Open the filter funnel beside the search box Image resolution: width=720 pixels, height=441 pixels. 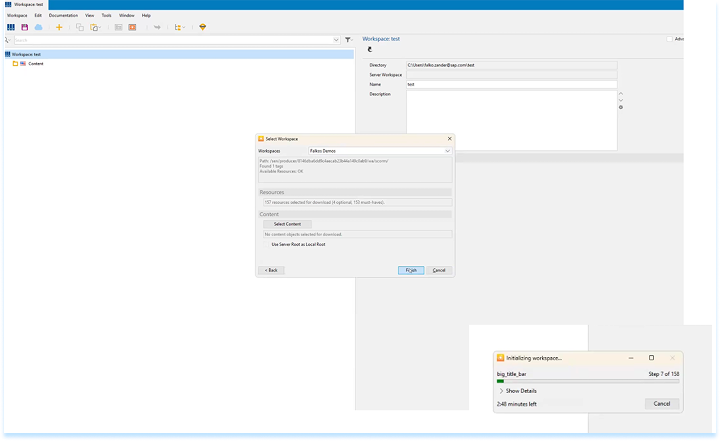[347, 40]
